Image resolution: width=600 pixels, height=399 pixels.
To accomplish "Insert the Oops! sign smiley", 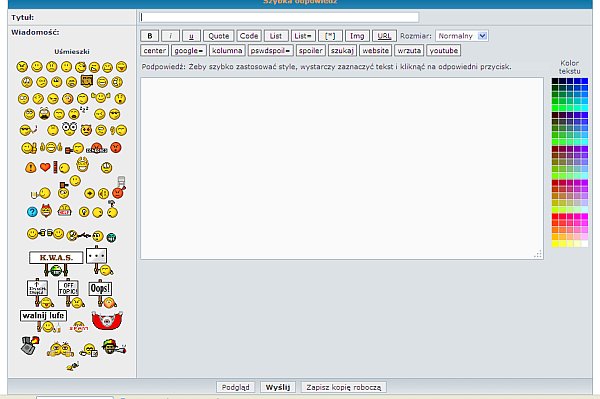I will pyautogui.click(x=102, y=294).
